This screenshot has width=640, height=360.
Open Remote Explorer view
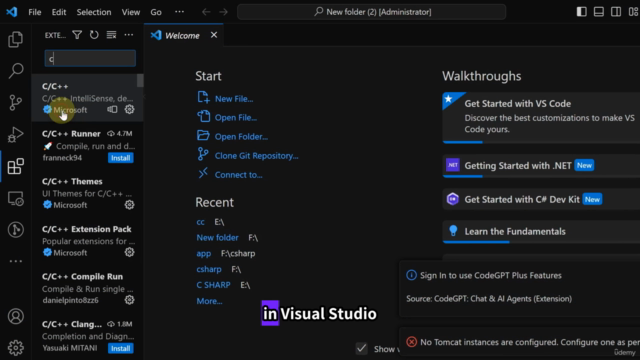click(16, 198)
